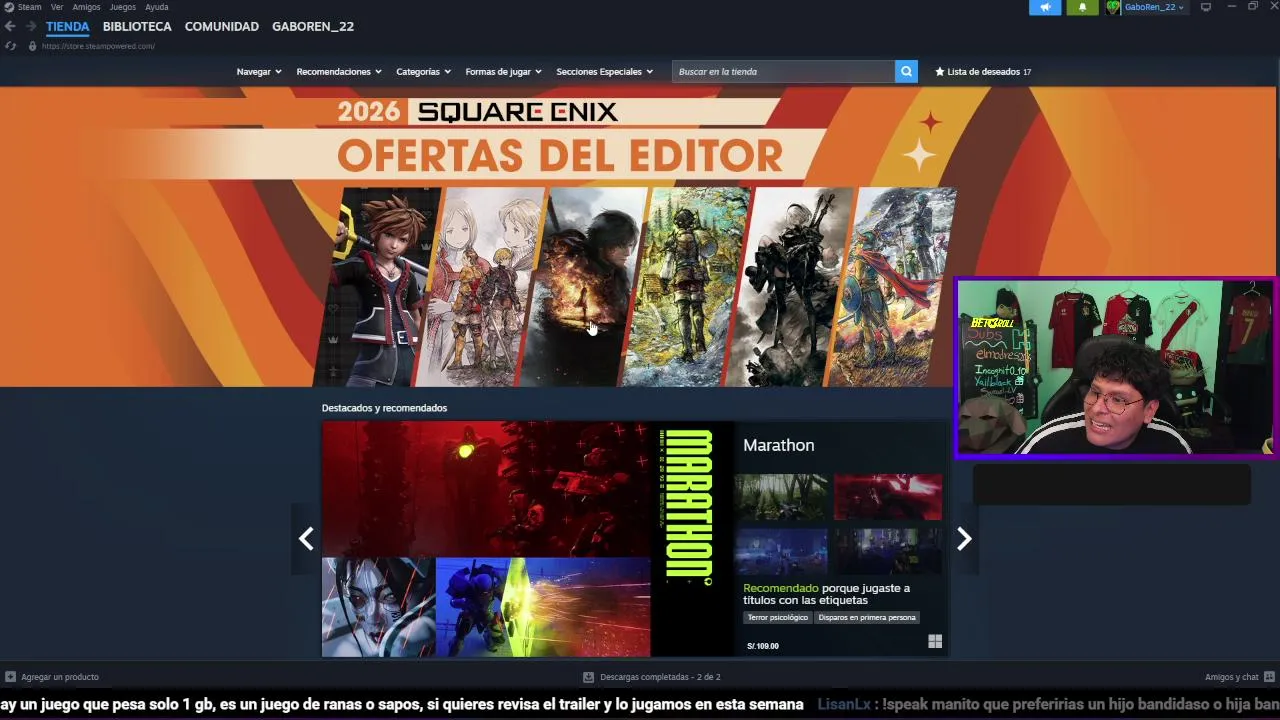The width and height of the screenshot is (1280, 720).
Task: Click the wishlist star icon
Action: tap(940, 71)
